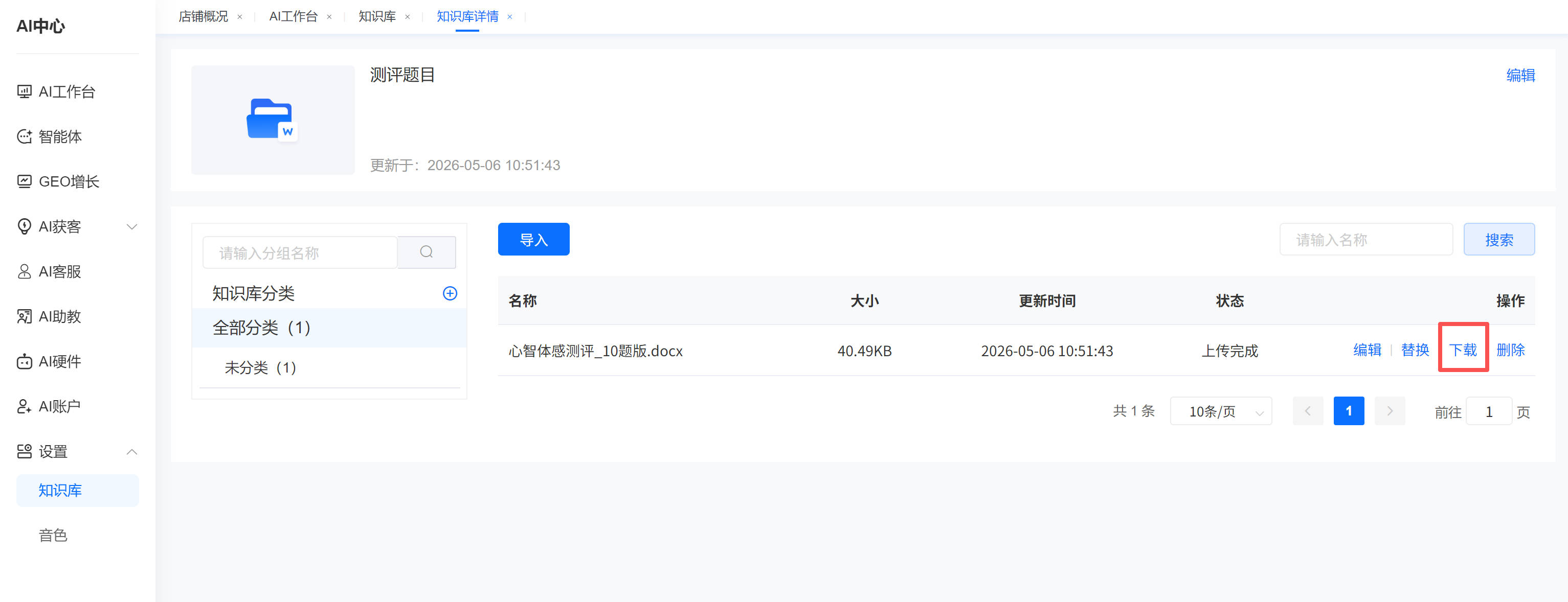Click the 导入 button
The height and width of the screenshot is (602, 1568).
[534, 240]
